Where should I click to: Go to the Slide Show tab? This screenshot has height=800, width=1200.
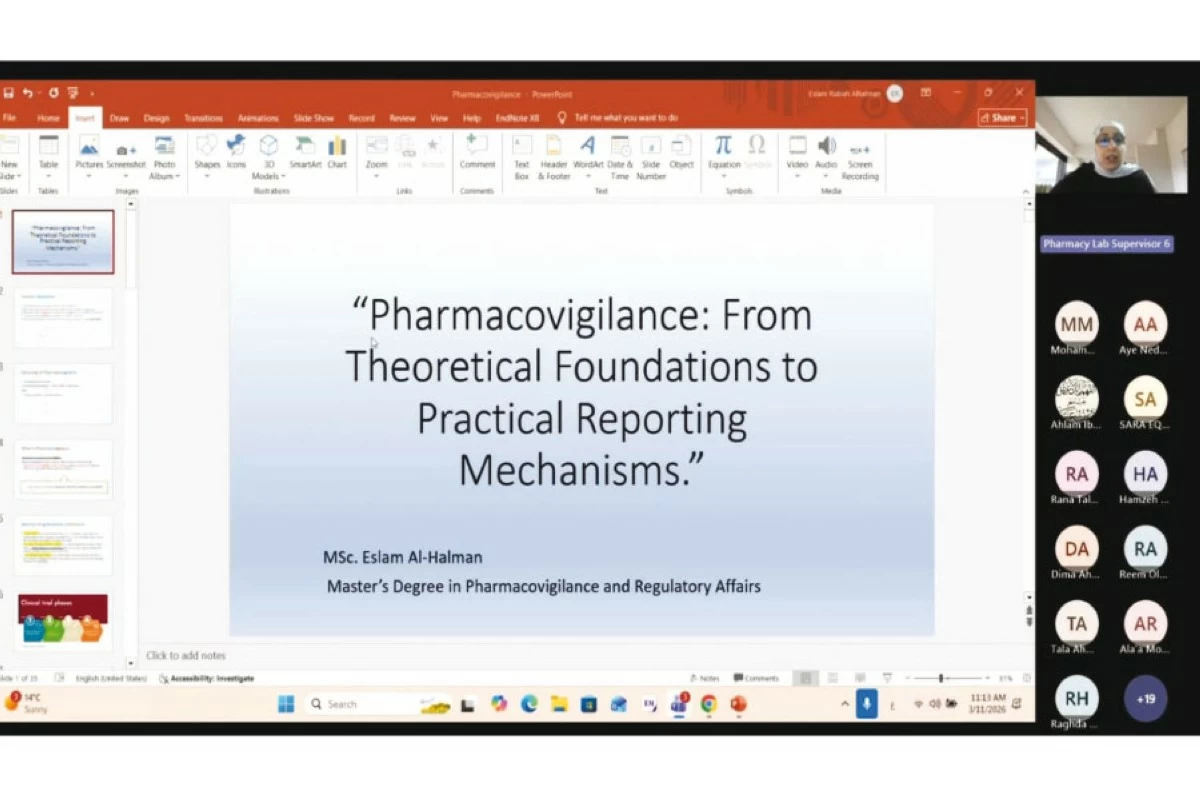coord(314,118)
